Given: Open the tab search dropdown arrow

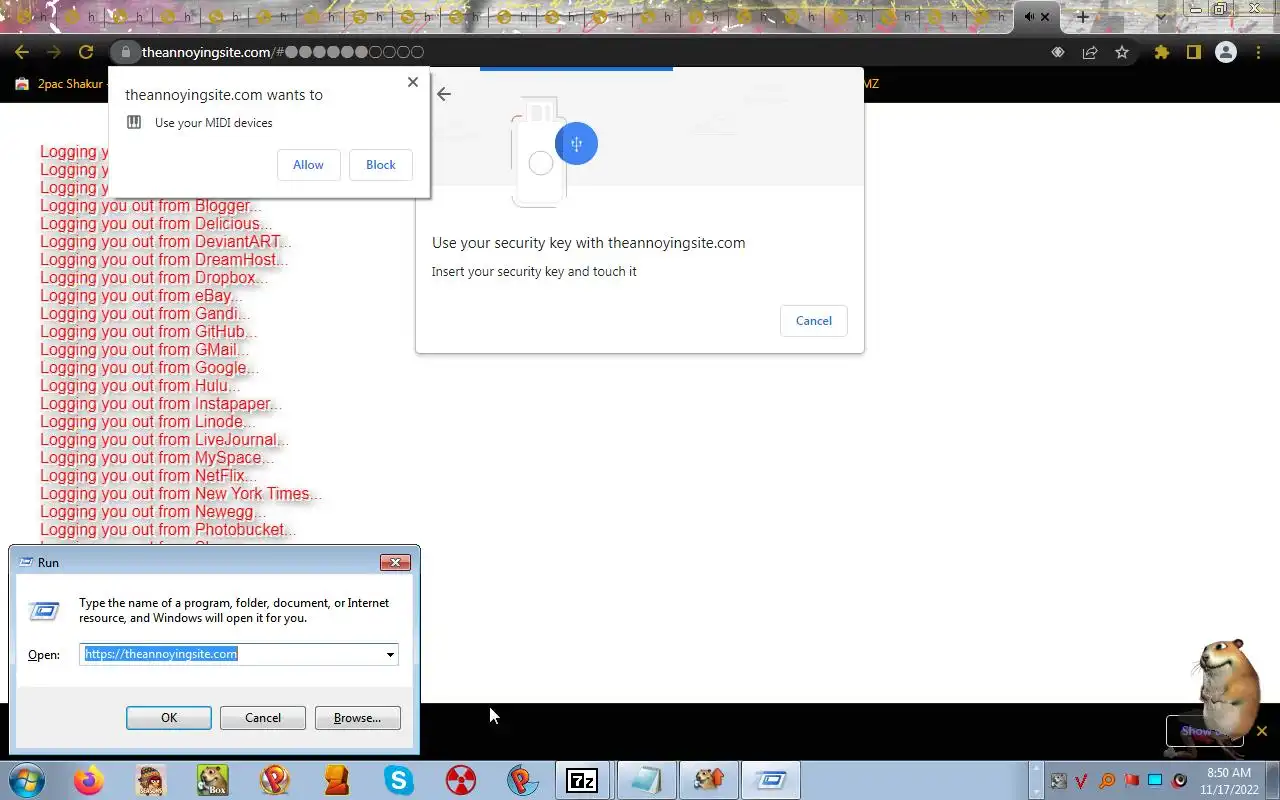Looking at the screenshot, I should tap(1161, 17).
